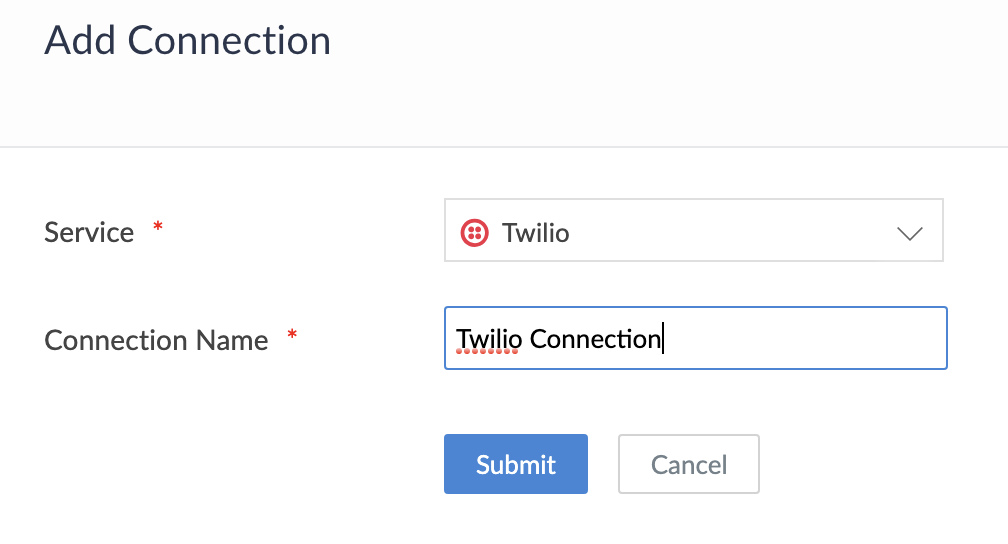Click the "Service" field label

[x=89, y=232]
